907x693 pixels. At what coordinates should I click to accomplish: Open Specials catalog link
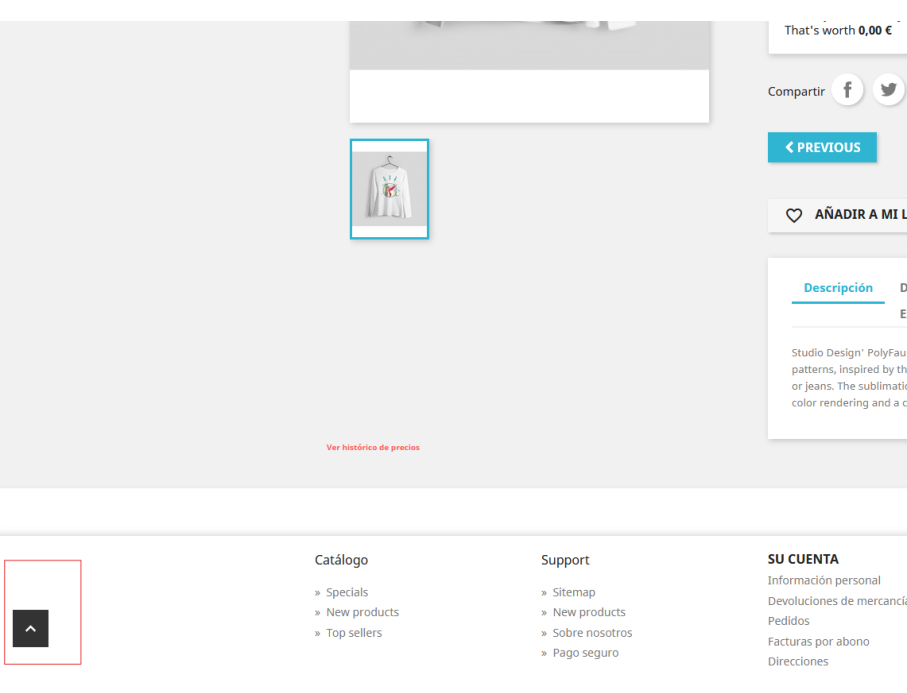346,592
